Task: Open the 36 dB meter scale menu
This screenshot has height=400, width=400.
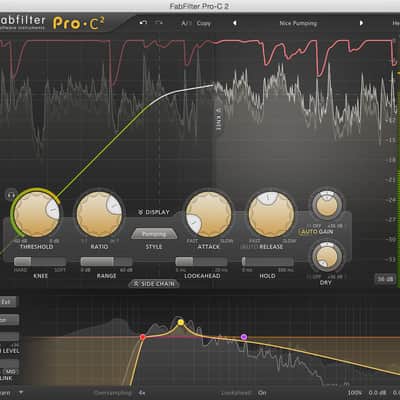Action: (x=385, y=279)
